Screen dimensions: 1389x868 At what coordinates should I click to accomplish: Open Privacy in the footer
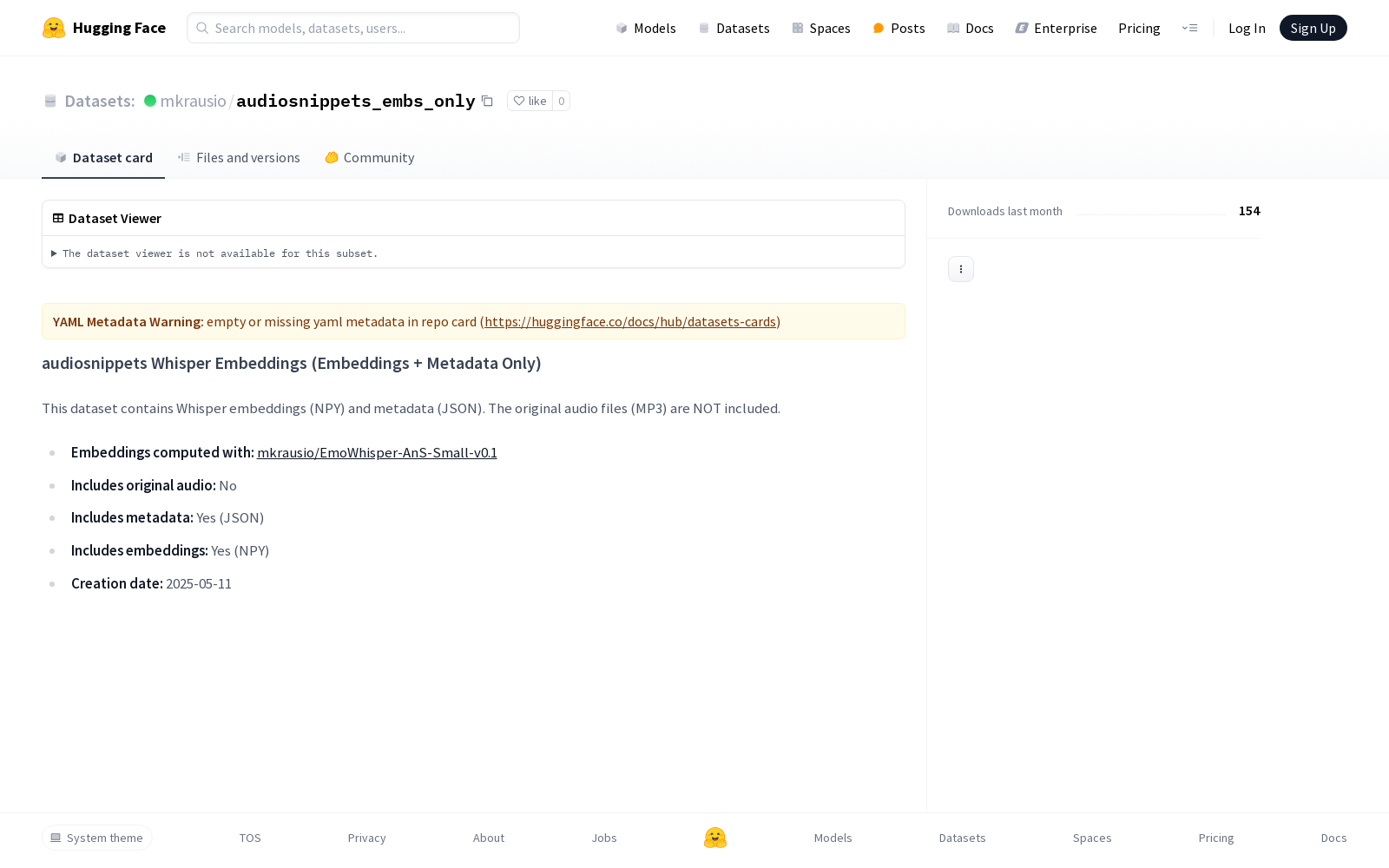coord(367,838)
